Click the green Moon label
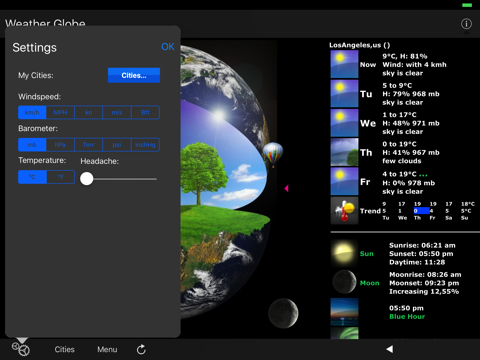This screenshot has height=360, width=480. [x=370, y=283]
